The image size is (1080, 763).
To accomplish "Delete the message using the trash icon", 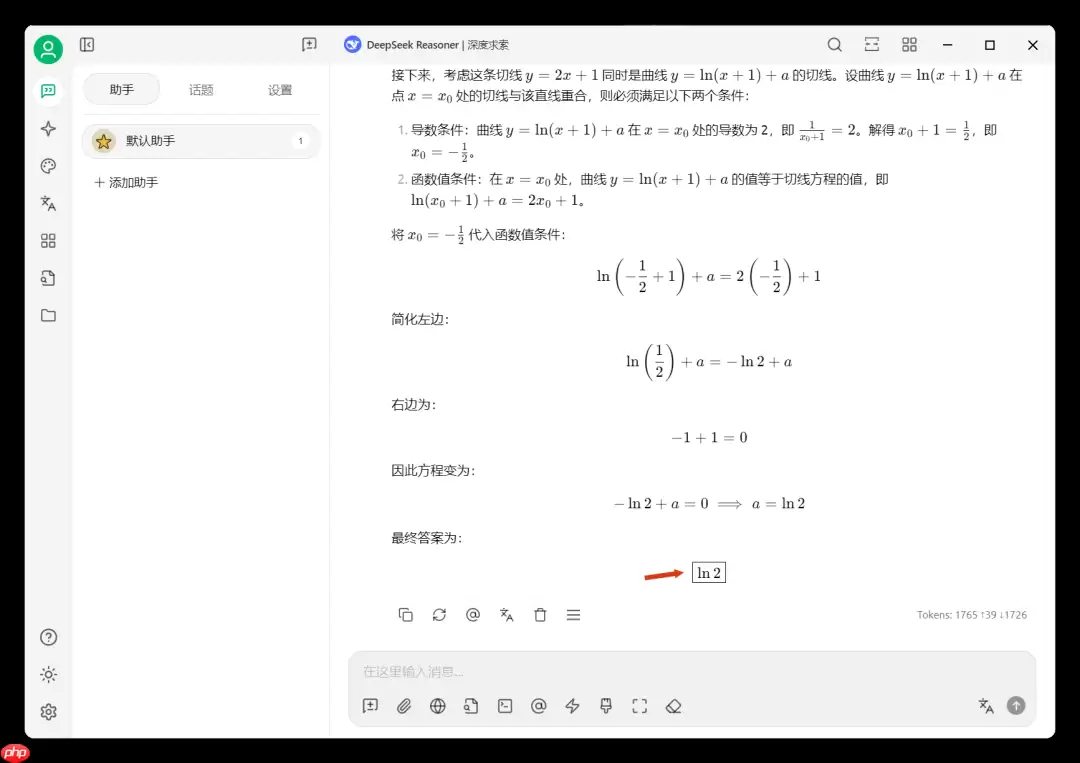I will coord(540,614).
